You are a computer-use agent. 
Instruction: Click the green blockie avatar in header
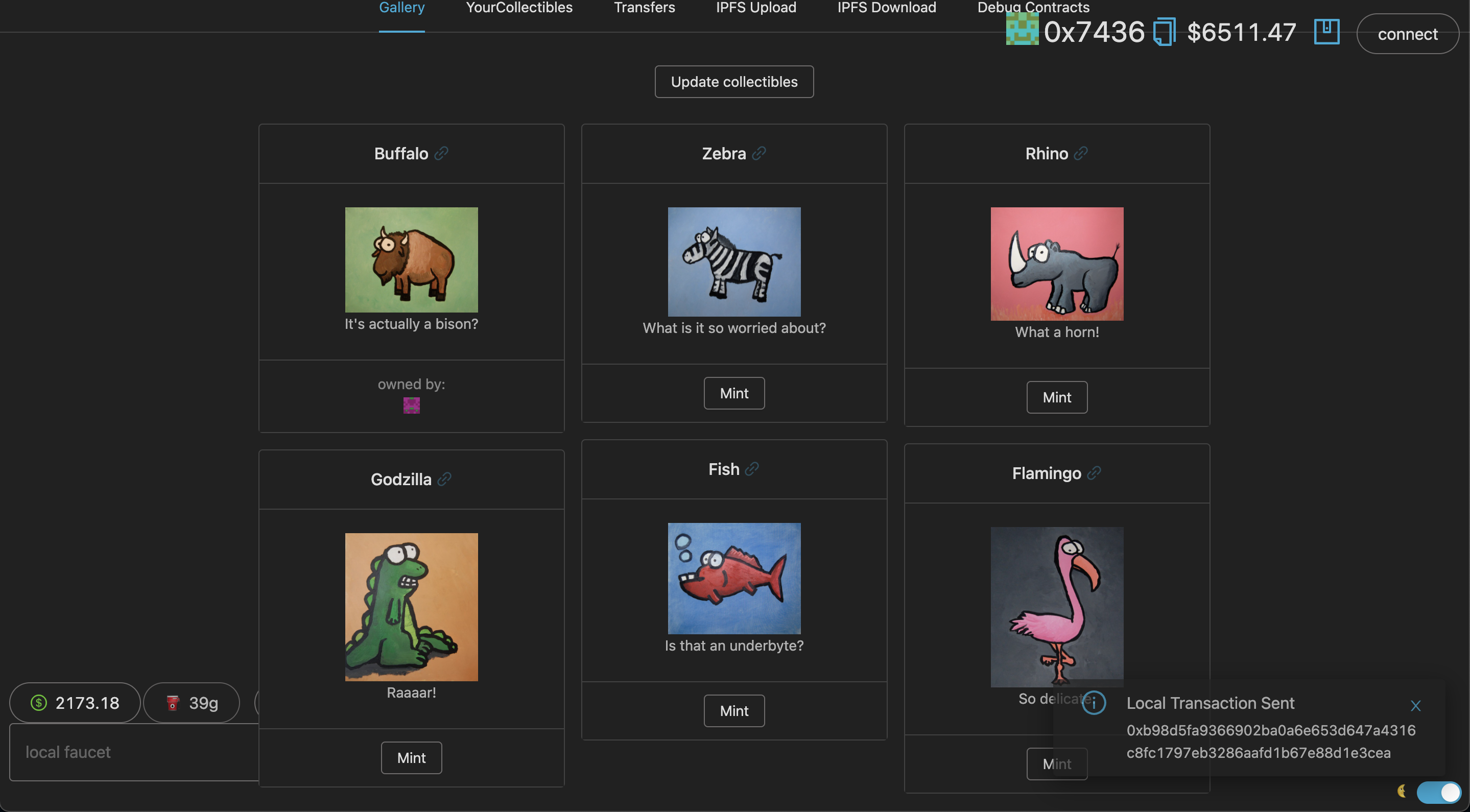(x=1022, y=30)
